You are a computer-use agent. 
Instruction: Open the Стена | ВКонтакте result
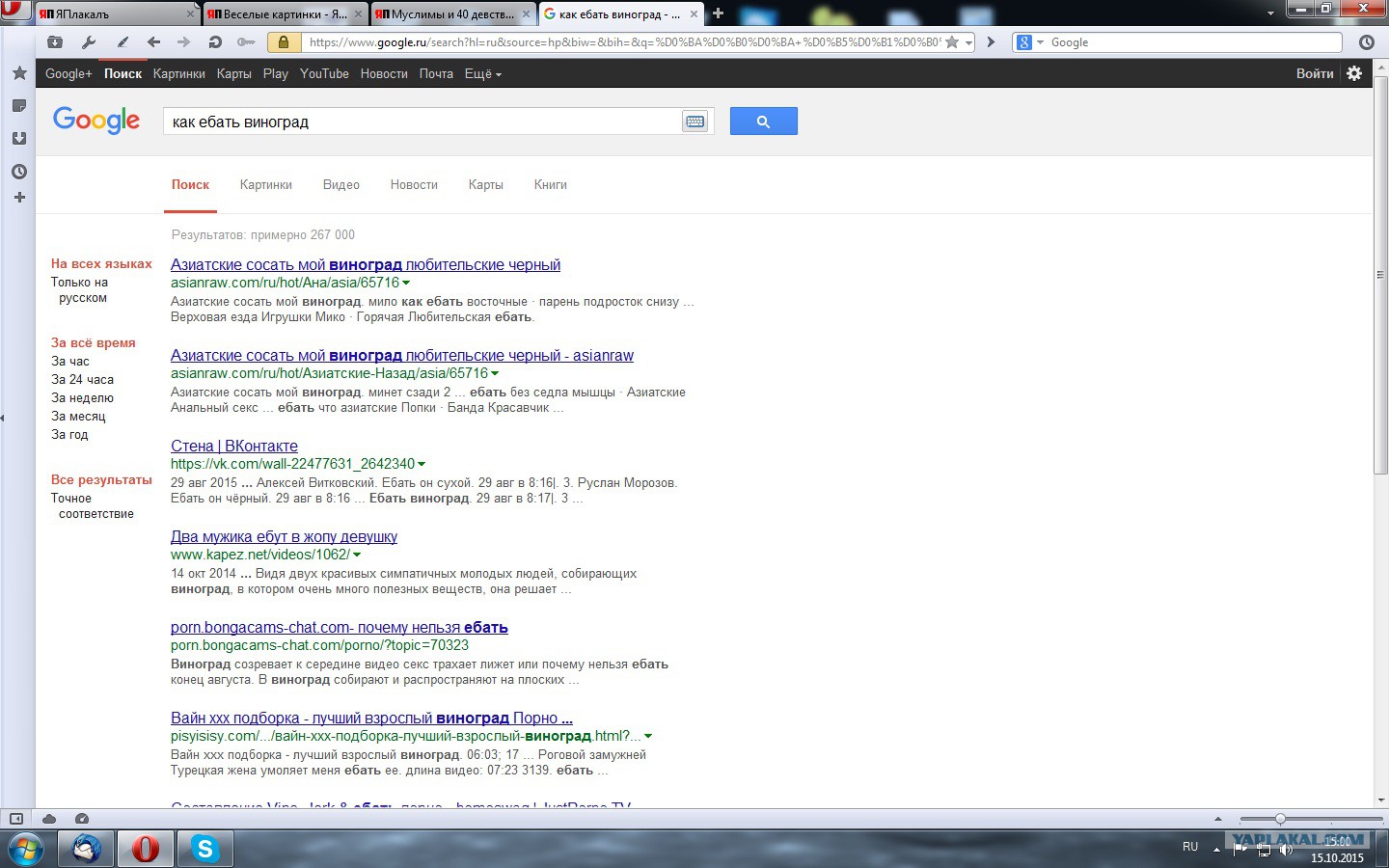point(234,446)
